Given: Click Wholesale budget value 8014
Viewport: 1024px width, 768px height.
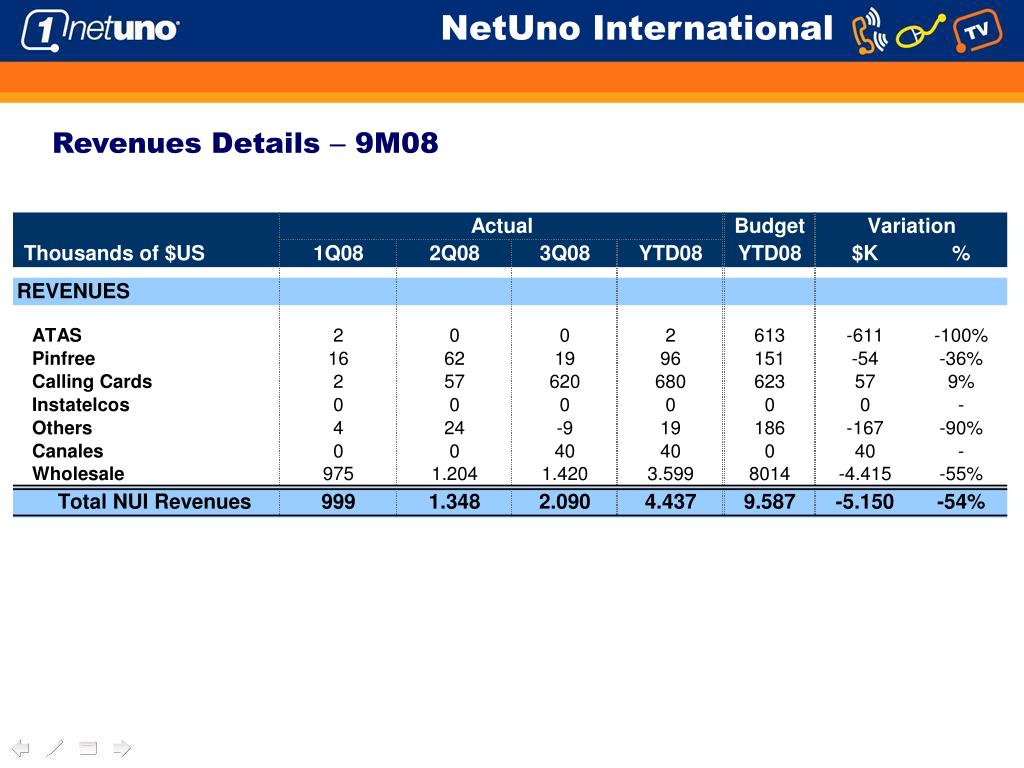Looking at the screenshot, I should coord(769,473).
